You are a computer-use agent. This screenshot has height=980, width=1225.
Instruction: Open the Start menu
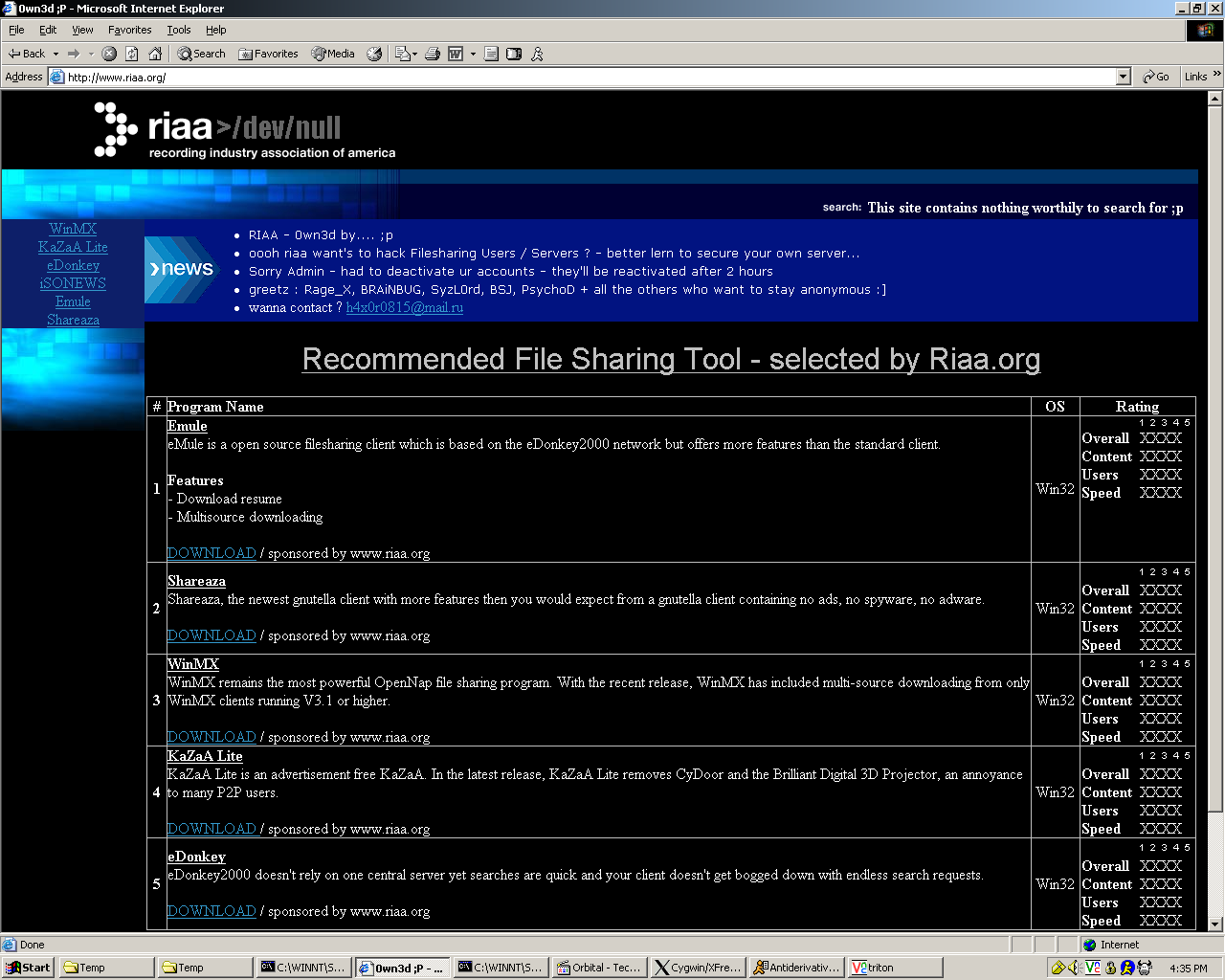tap(28, 968)
